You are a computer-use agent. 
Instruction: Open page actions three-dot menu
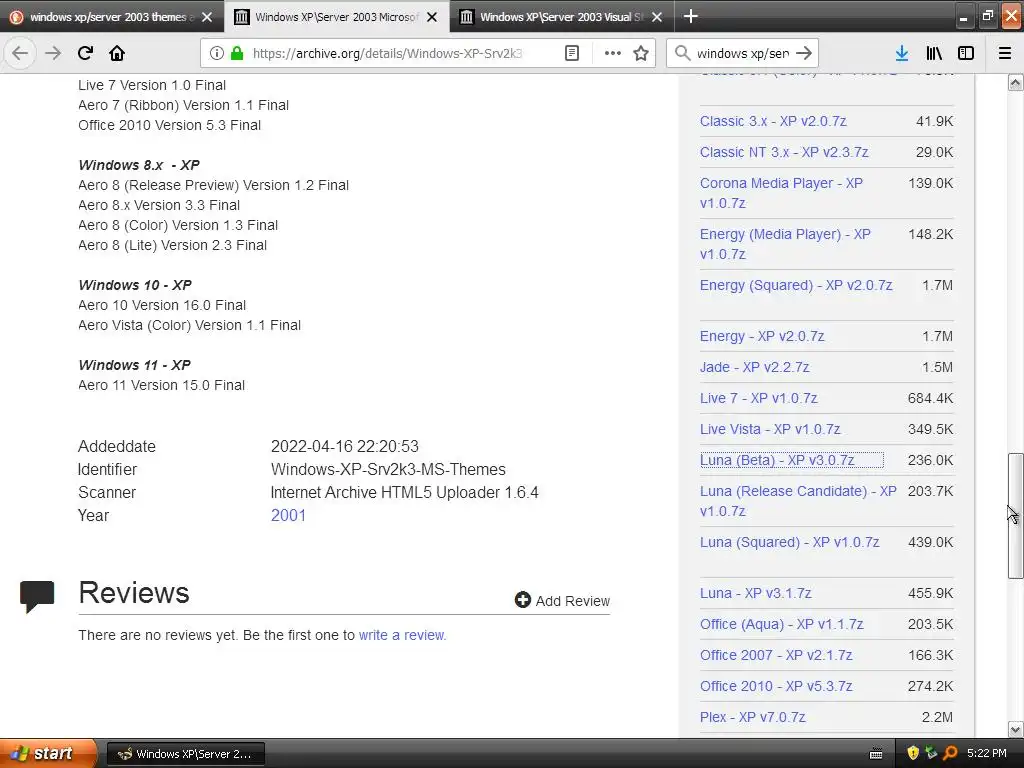(613, 53)
